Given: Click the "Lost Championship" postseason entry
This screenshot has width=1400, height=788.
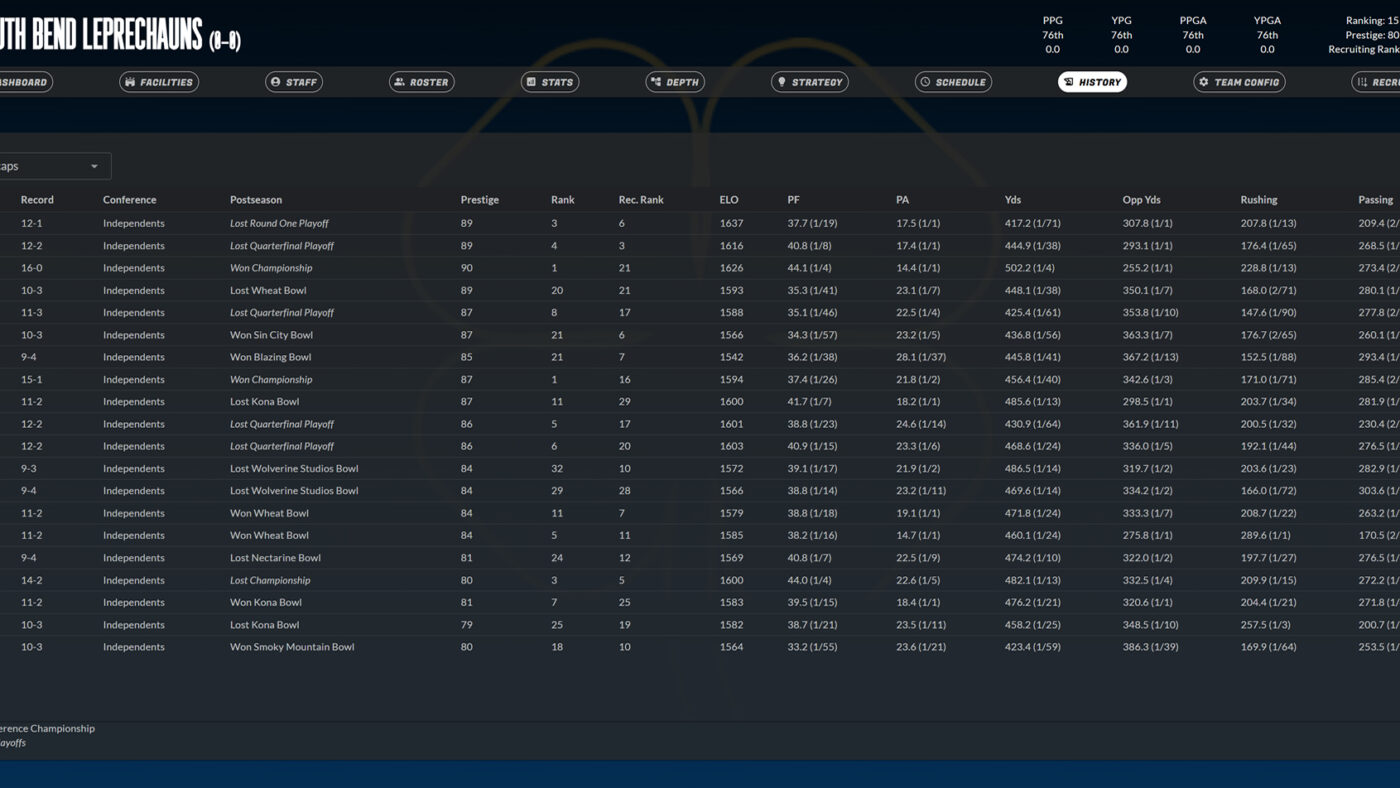Looking at the screenshot, I should tap(270, 581).
